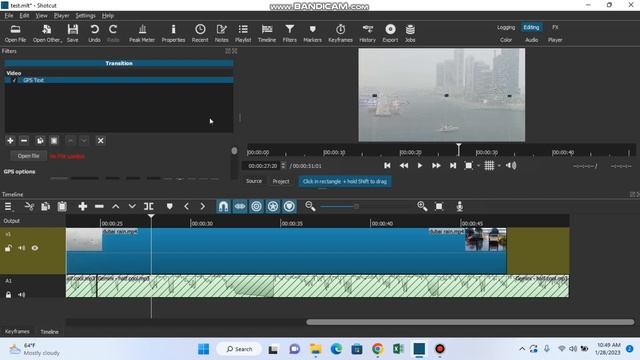This screenshot has height=360, width=640.
Task: Switch to Logging layout
Action: click(506, 27)
